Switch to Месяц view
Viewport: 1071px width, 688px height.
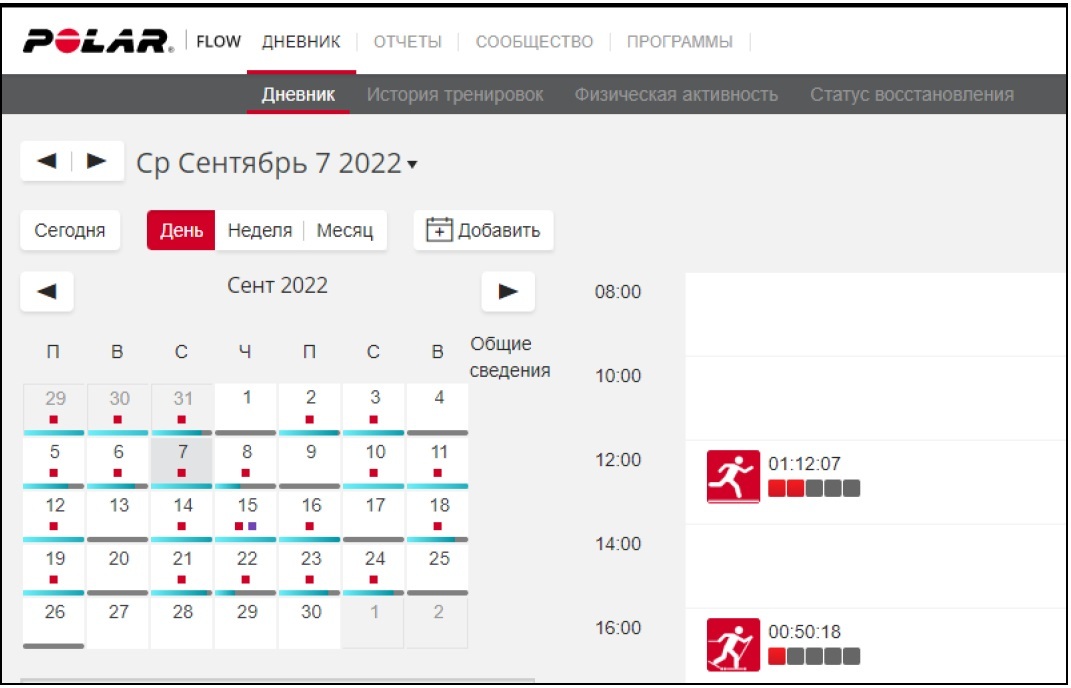point(345,230)
